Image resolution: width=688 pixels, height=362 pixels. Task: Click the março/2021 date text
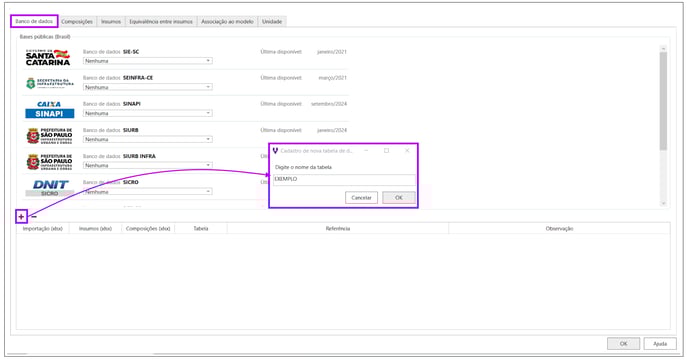pos(333,78)
